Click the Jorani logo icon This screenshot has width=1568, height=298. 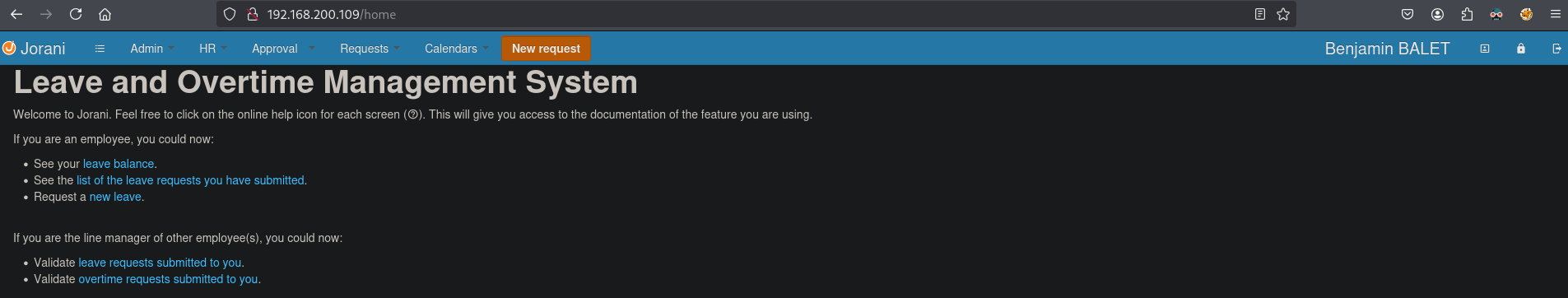9,49
